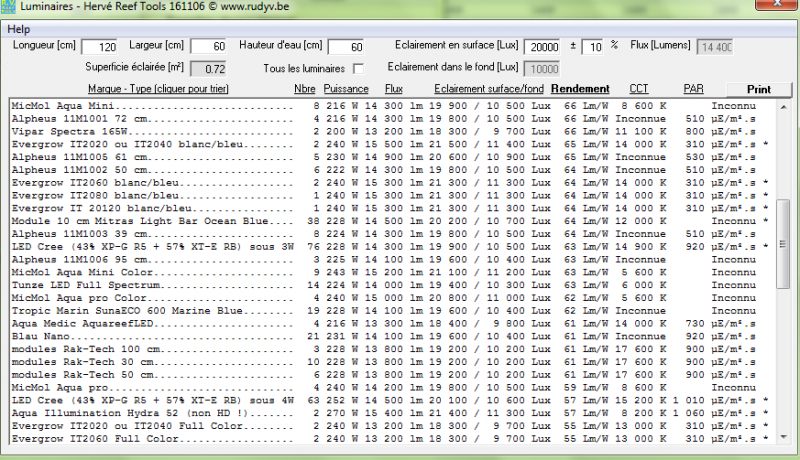Select the Evergrow IT2060 Full Color row
800x460 pixels.
(x=391, y=439)
